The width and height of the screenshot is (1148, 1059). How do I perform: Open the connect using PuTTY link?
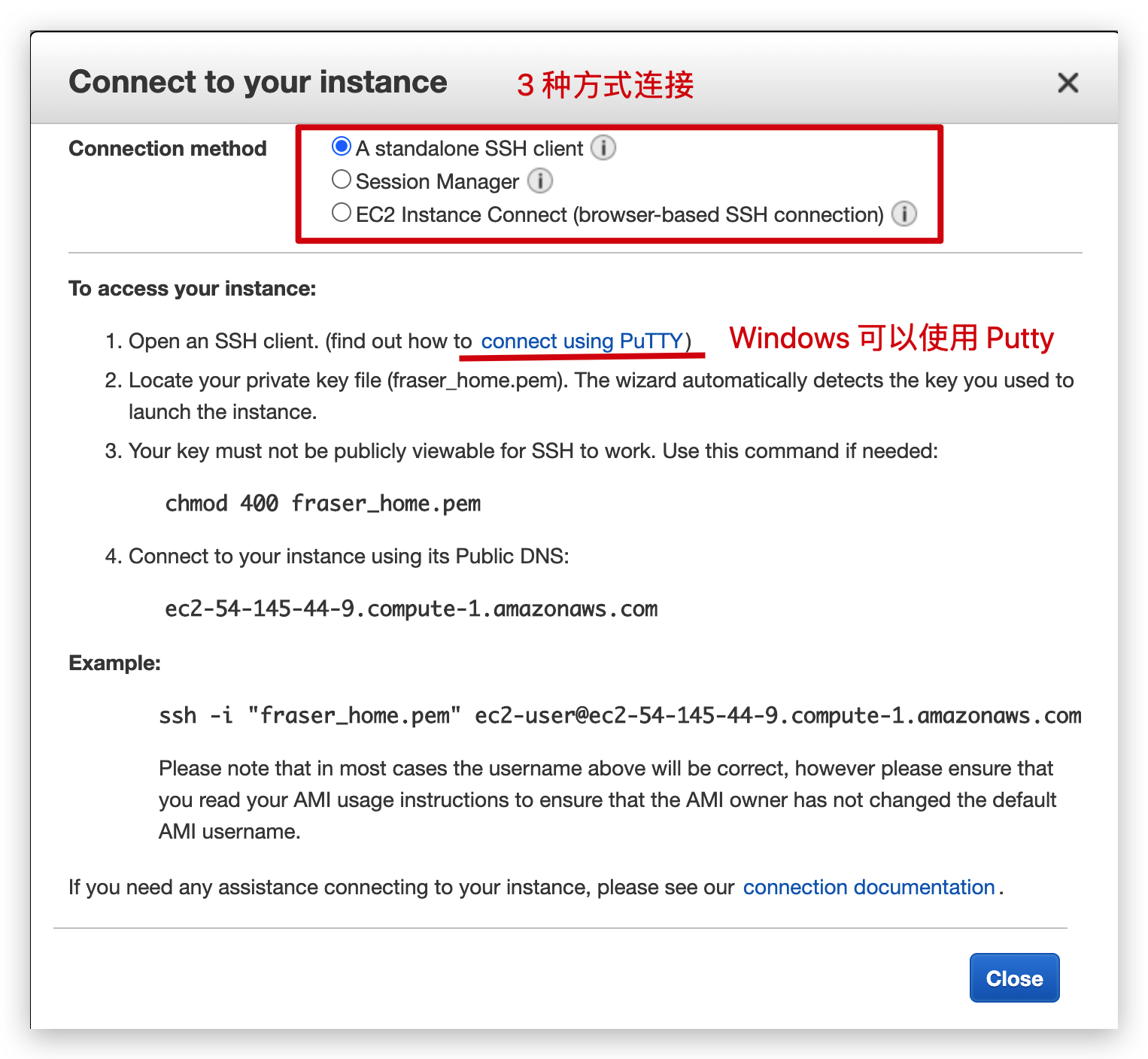(582, 341)
